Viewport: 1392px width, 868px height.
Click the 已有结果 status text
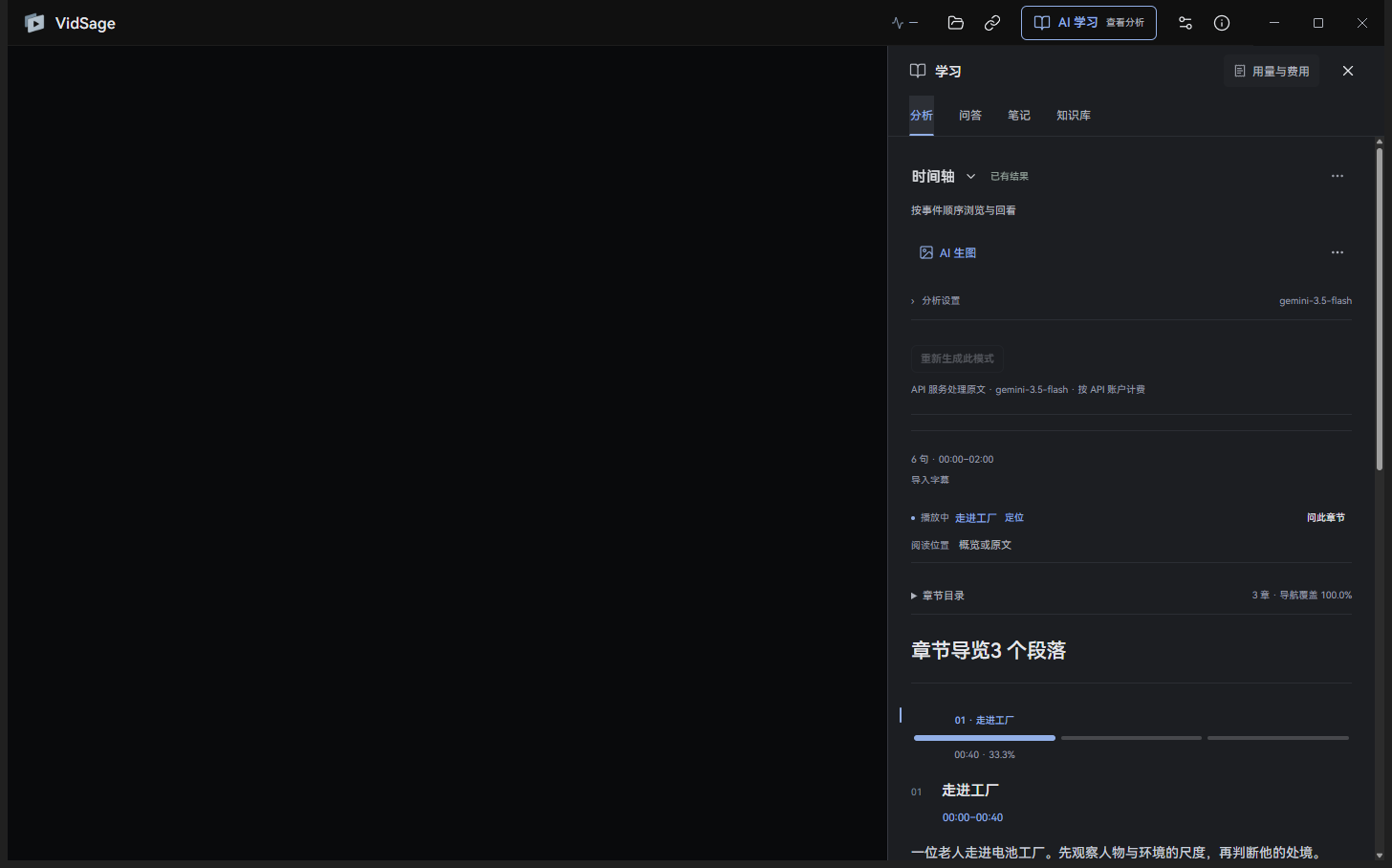click(x=1010, y=176)
